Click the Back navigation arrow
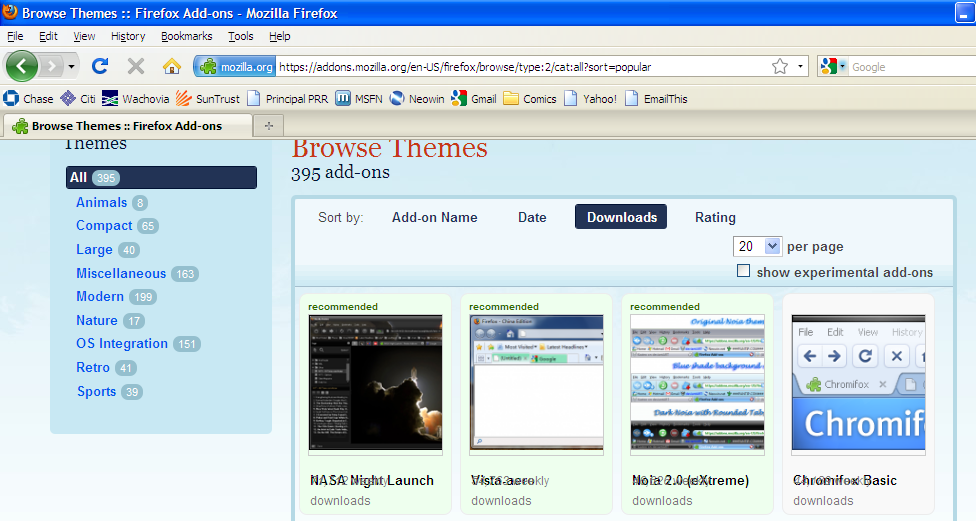Viewport: 976px width, 521px height. tap(22, 66)
